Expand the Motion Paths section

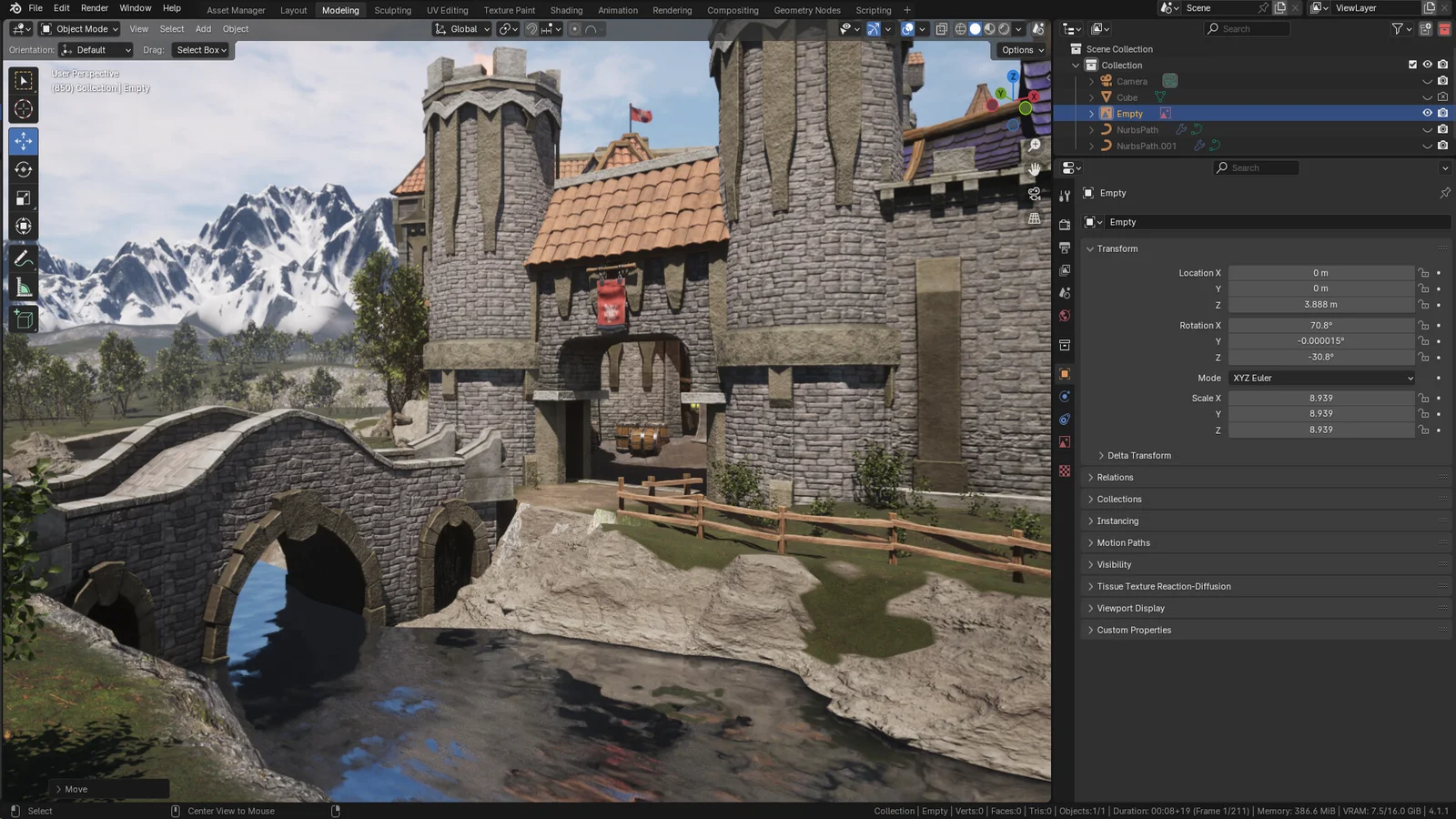coord(1123,542)
